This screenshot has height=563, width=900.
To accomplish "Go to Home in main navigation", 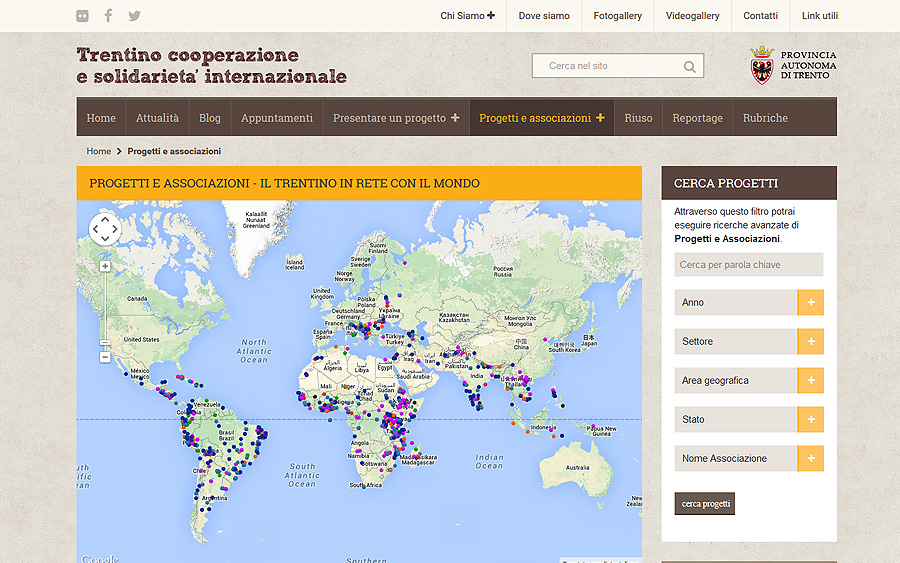I will click(101, 118).
